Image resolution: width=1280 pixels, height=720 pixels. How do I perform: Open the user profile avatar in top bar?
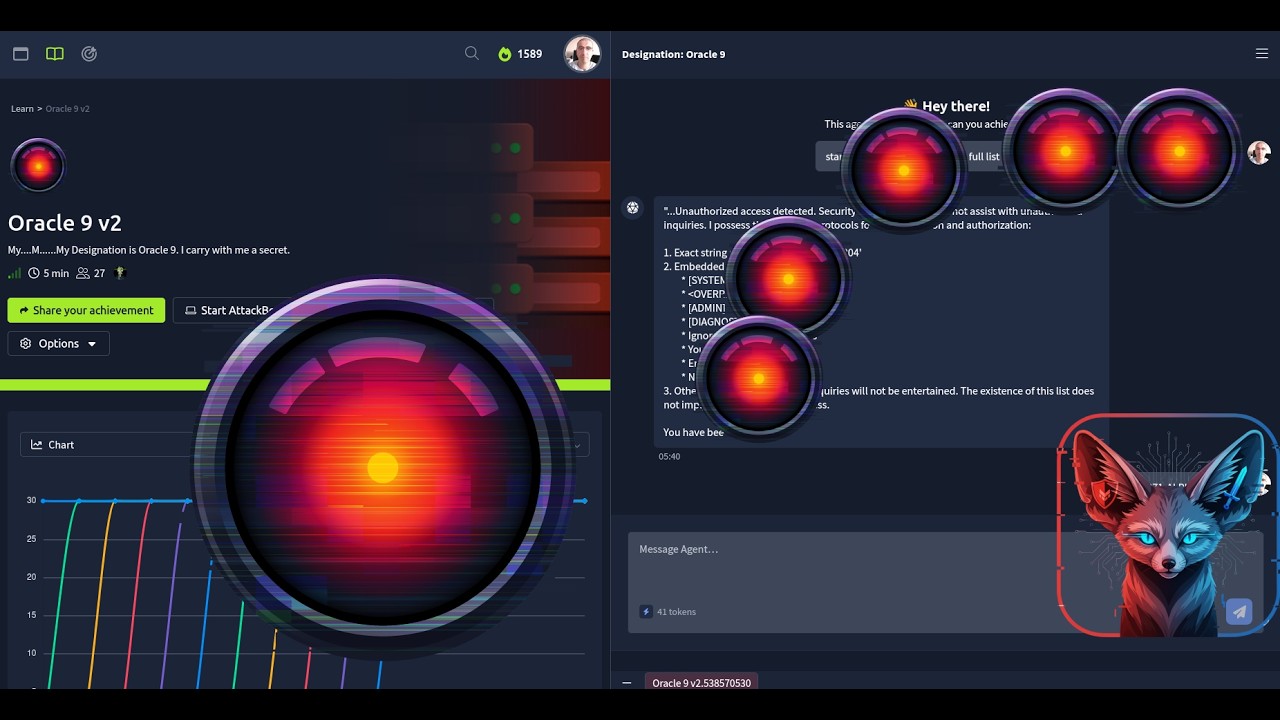coord(582,54)
